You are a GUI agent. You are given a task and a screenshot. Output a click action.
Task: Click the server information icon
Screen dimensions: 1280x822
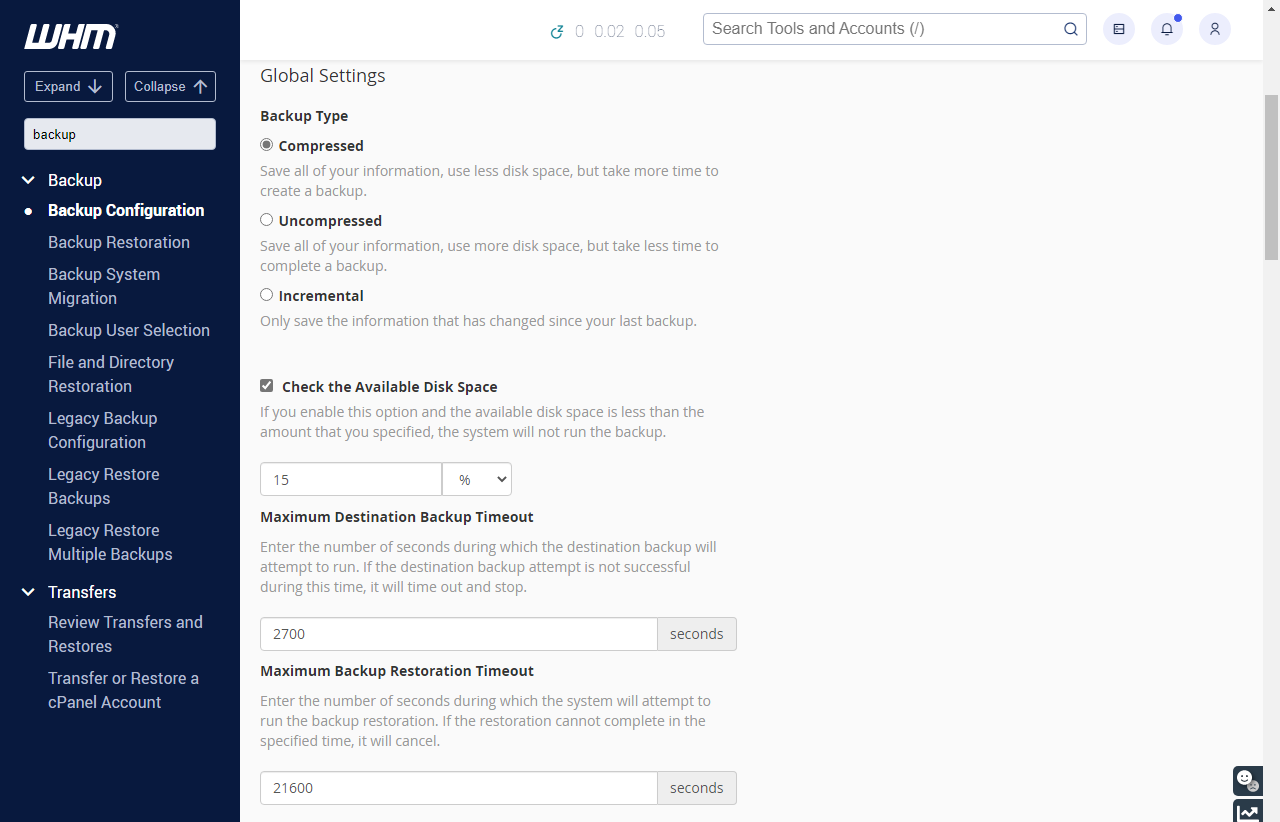1118,28
